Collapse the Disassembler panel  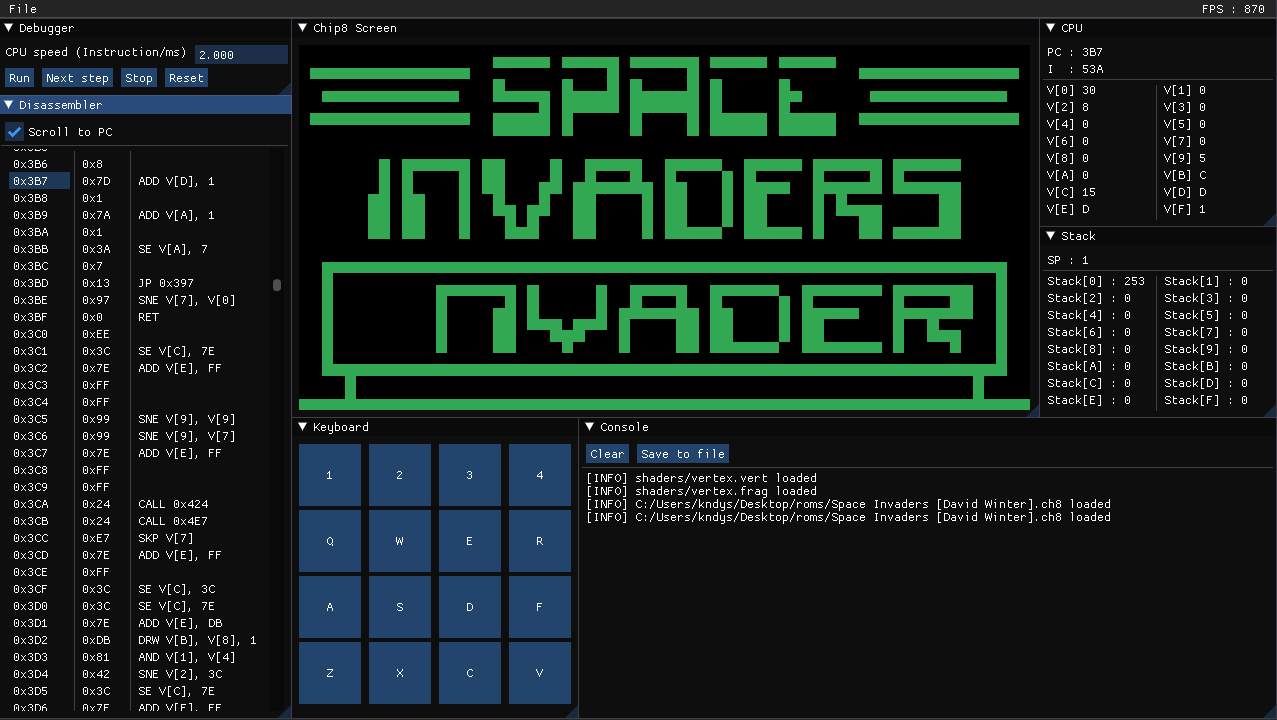point(10,104)
